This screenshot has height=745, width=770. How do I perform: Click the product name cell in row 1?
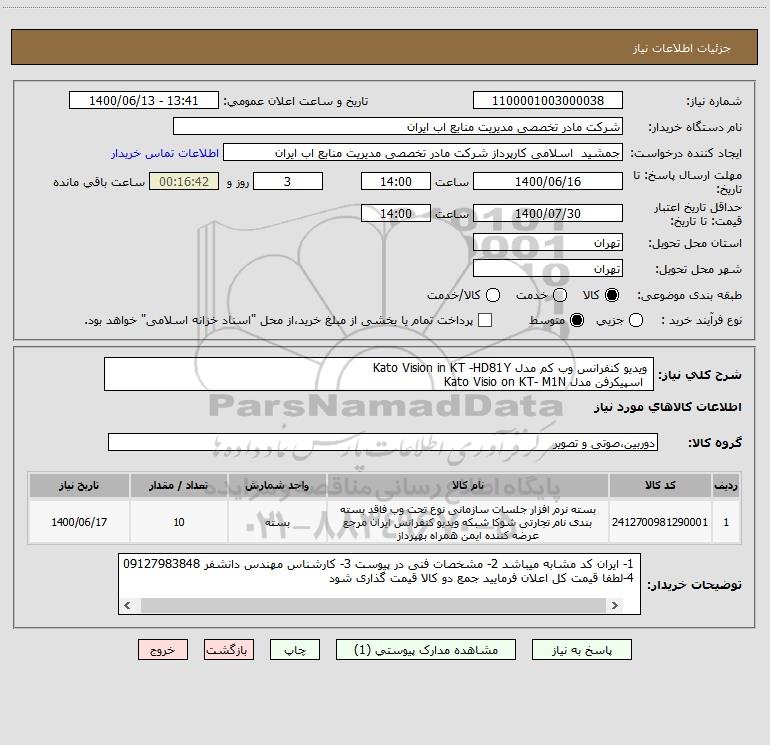click(468, 522)
